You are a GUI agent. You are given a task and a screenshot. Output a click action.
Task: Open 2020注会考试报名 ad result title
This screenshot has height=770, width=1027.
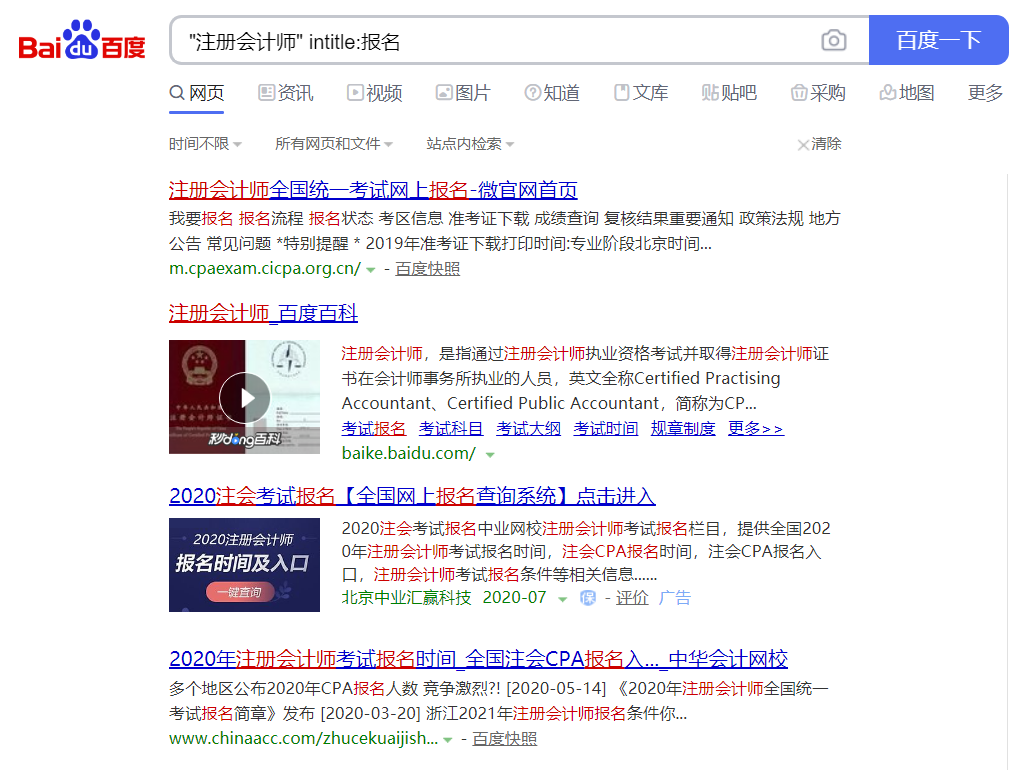[412, 496]
